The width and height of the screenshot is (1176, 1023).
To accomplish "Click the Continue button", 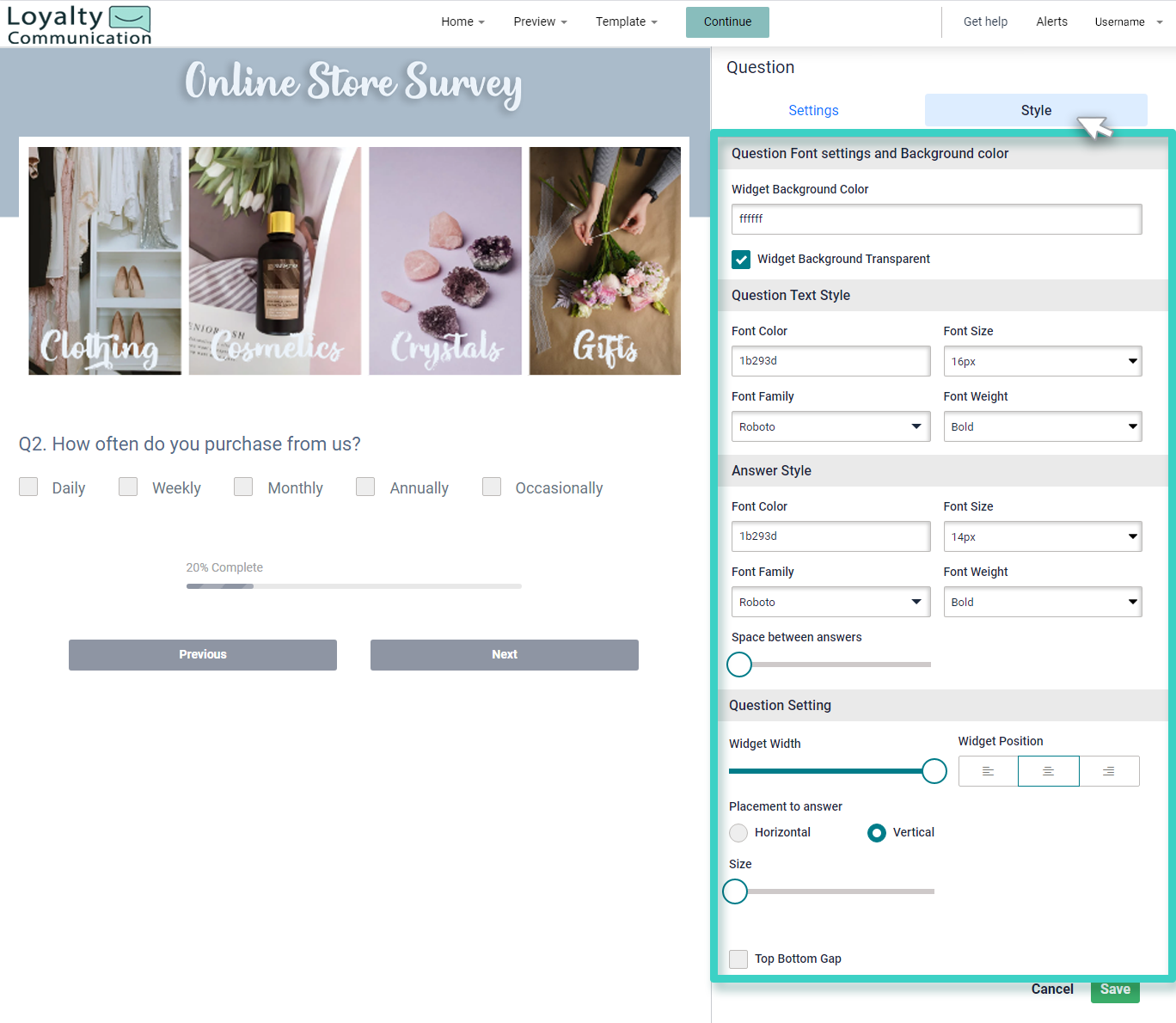I will [726, 21].
